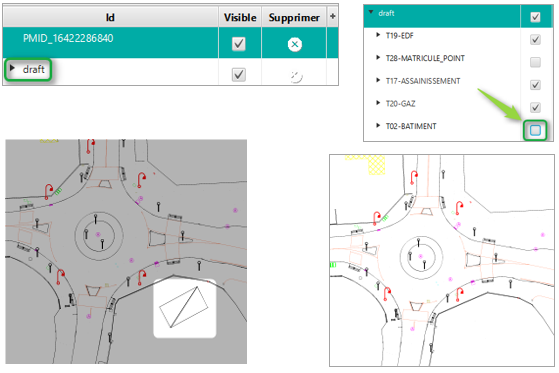
Task: Uncheck the draft group header checkbox
Action: [535, 17]
